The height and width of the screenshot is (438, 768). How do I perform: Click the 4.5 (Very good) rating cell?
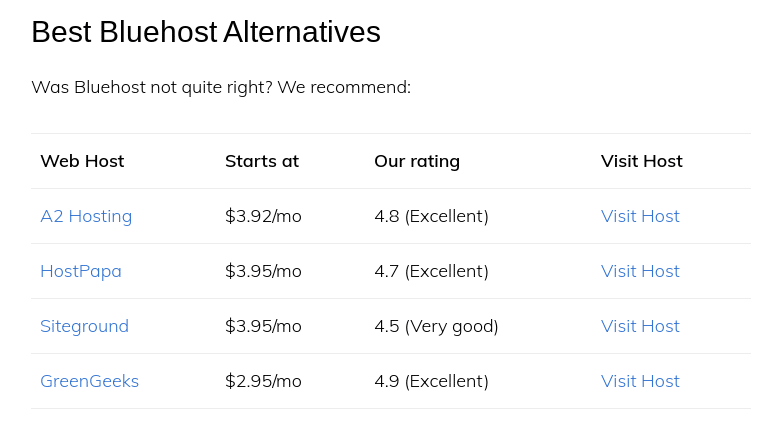coord(436,326)
